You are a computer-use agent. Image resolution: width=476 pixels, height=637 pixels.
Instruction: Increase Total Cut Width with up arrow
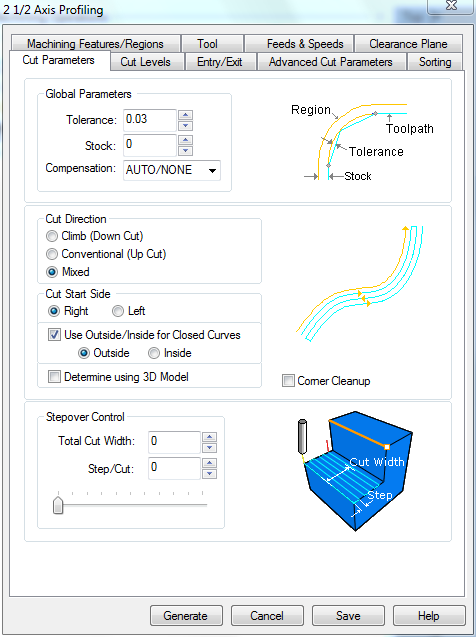[210, 437]
